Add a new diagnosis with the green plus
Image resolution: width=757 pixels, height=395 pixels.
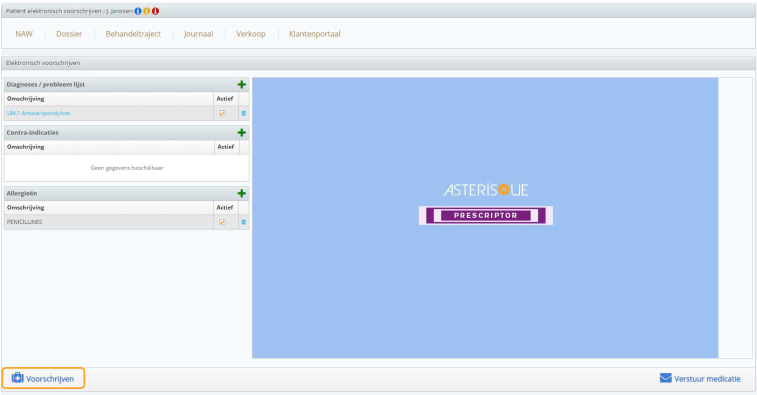pyautogui.click(x=242, y=85)
